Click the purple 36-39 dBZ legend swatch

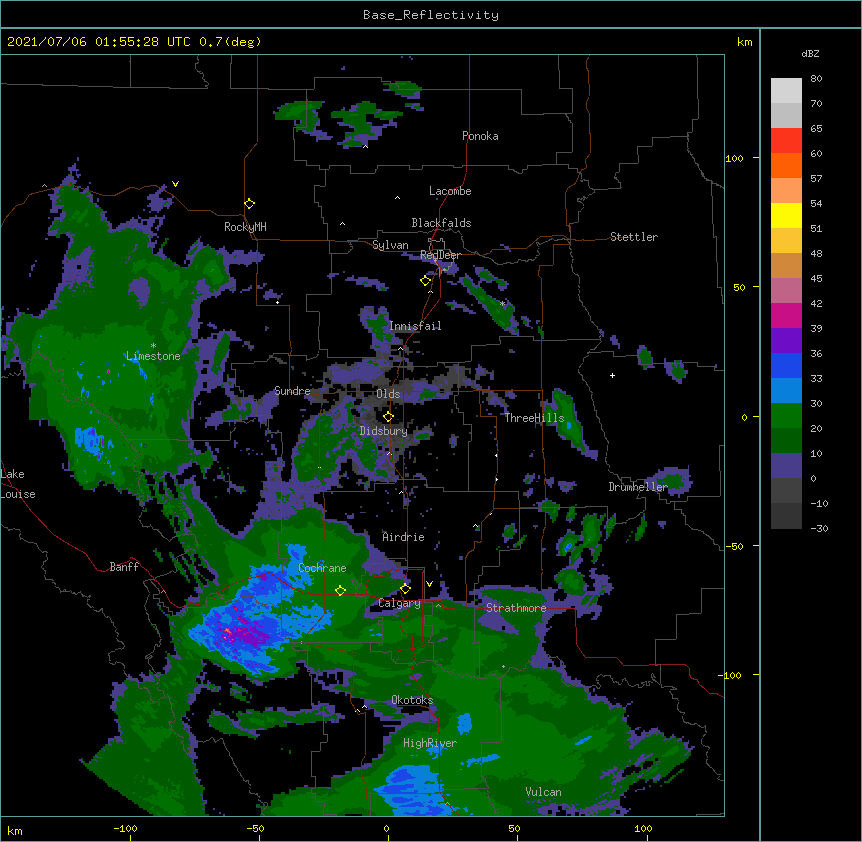click(x=786, y=341)
